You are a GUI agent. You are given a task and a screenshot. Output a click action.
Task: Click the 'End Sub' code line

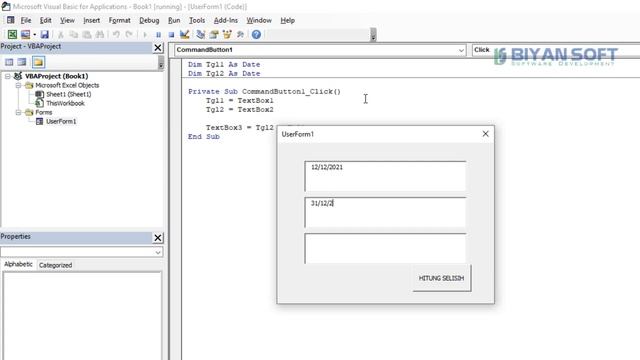(x=204, y=137)
